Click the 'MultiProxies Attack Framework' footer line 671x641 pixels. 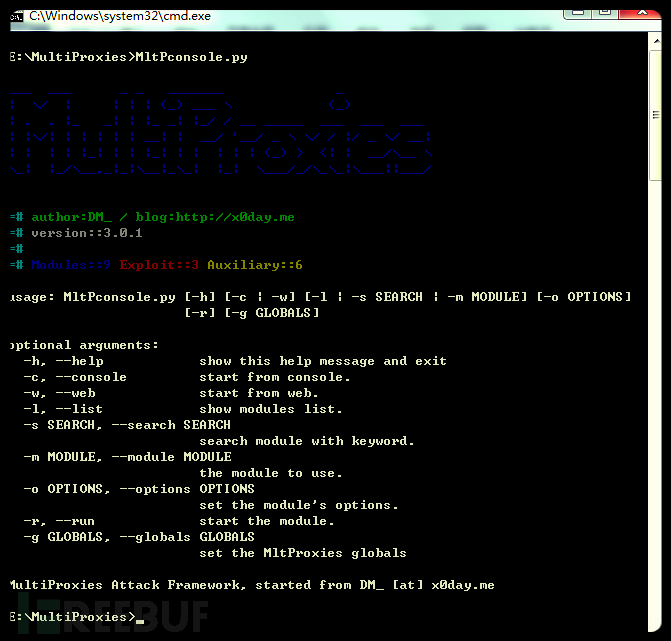click(252, 585)
